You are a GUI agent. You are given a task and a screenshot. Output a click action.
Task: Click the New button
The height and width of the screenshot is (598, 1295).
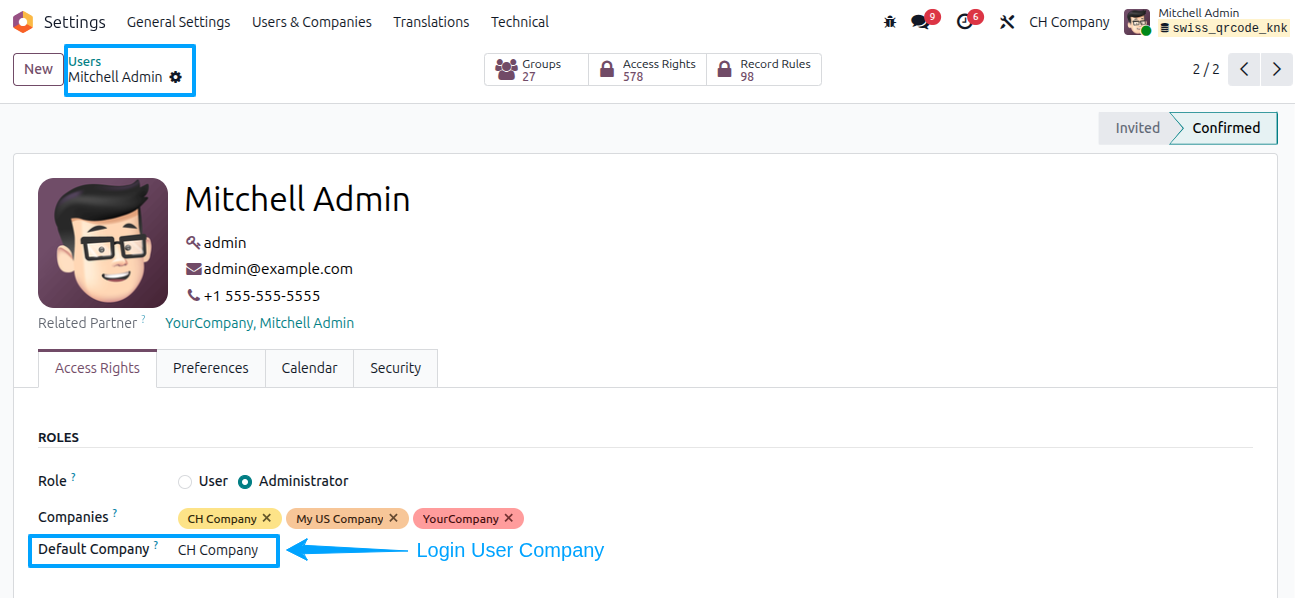pos(39,69)
